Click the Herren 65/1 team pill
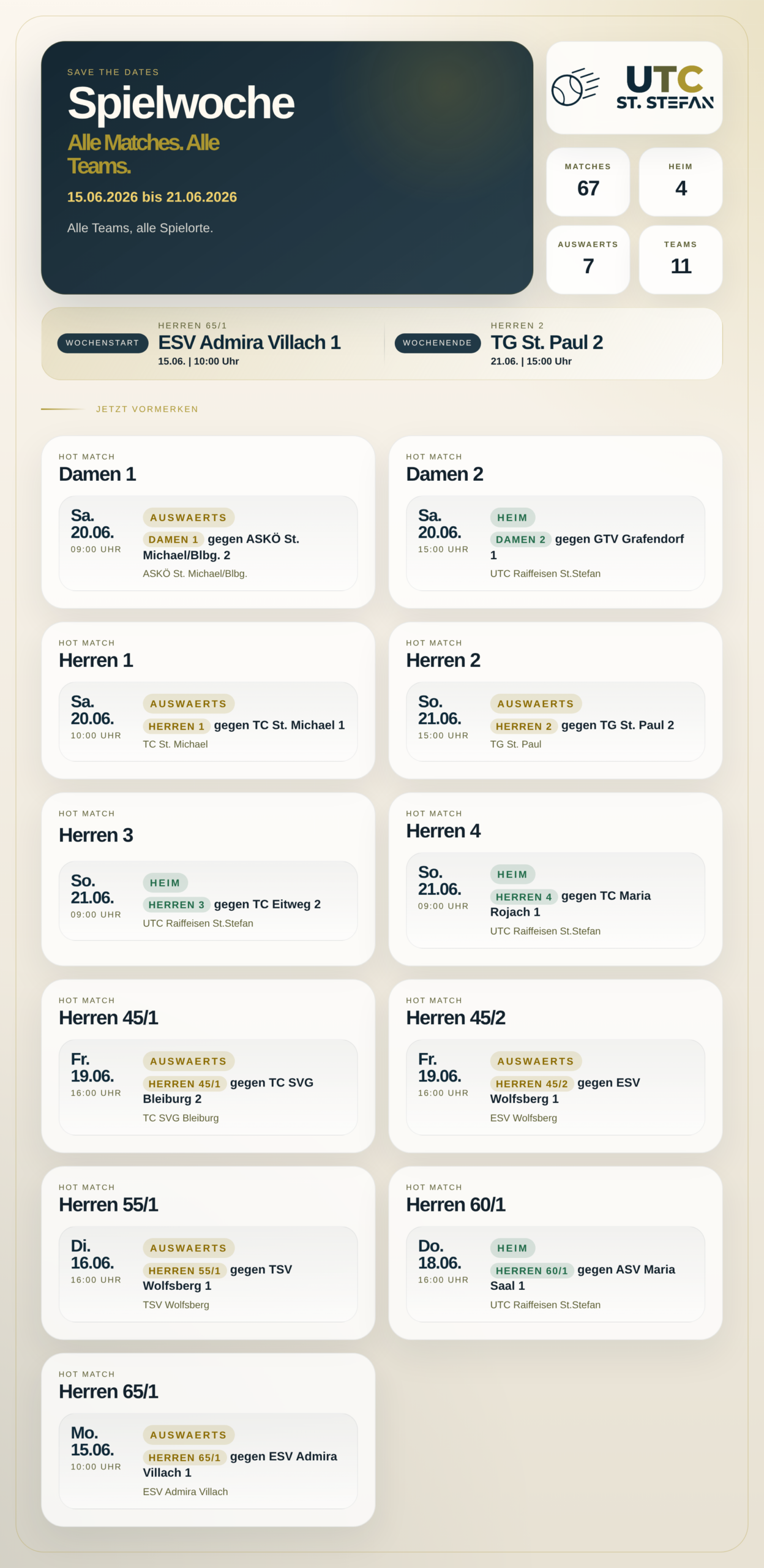Viewport: 764px width, 1568px height. [184, 1457]
